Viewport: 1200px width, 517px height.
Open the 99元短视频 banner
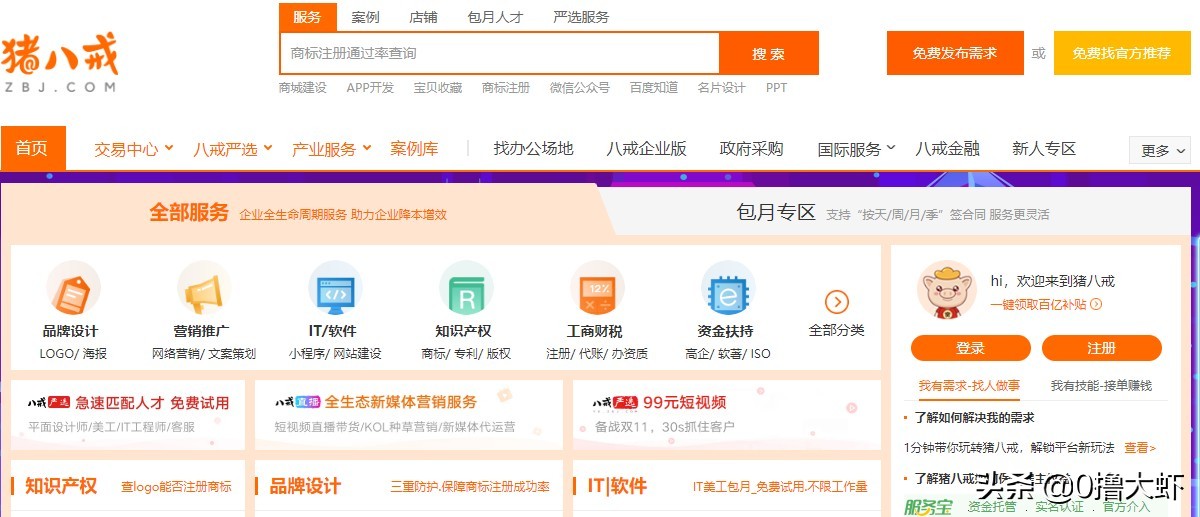coord(727,414)
